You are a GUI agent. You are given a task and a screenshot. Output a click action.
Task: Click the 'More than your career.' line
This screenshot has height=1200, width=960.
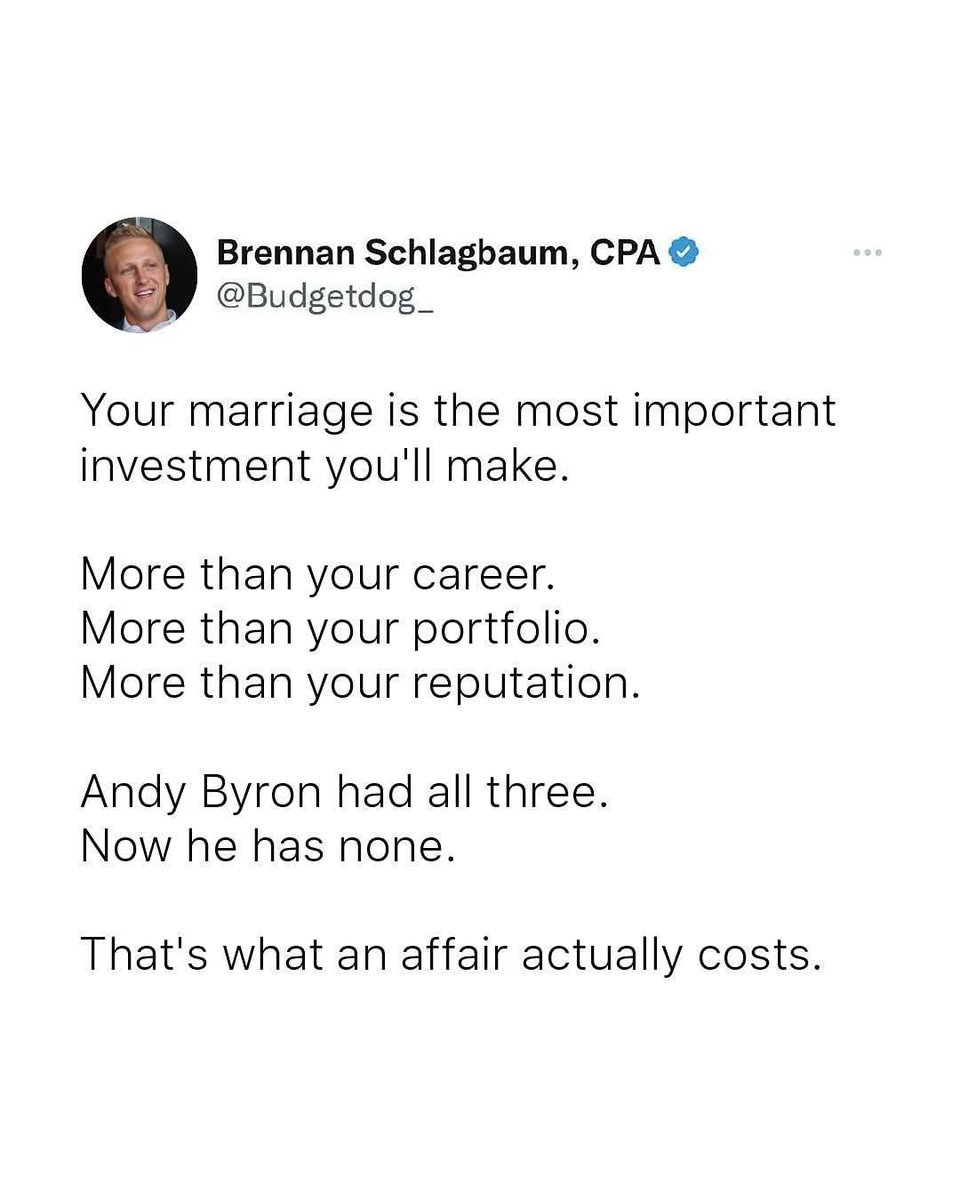click(x=316, y=574)
